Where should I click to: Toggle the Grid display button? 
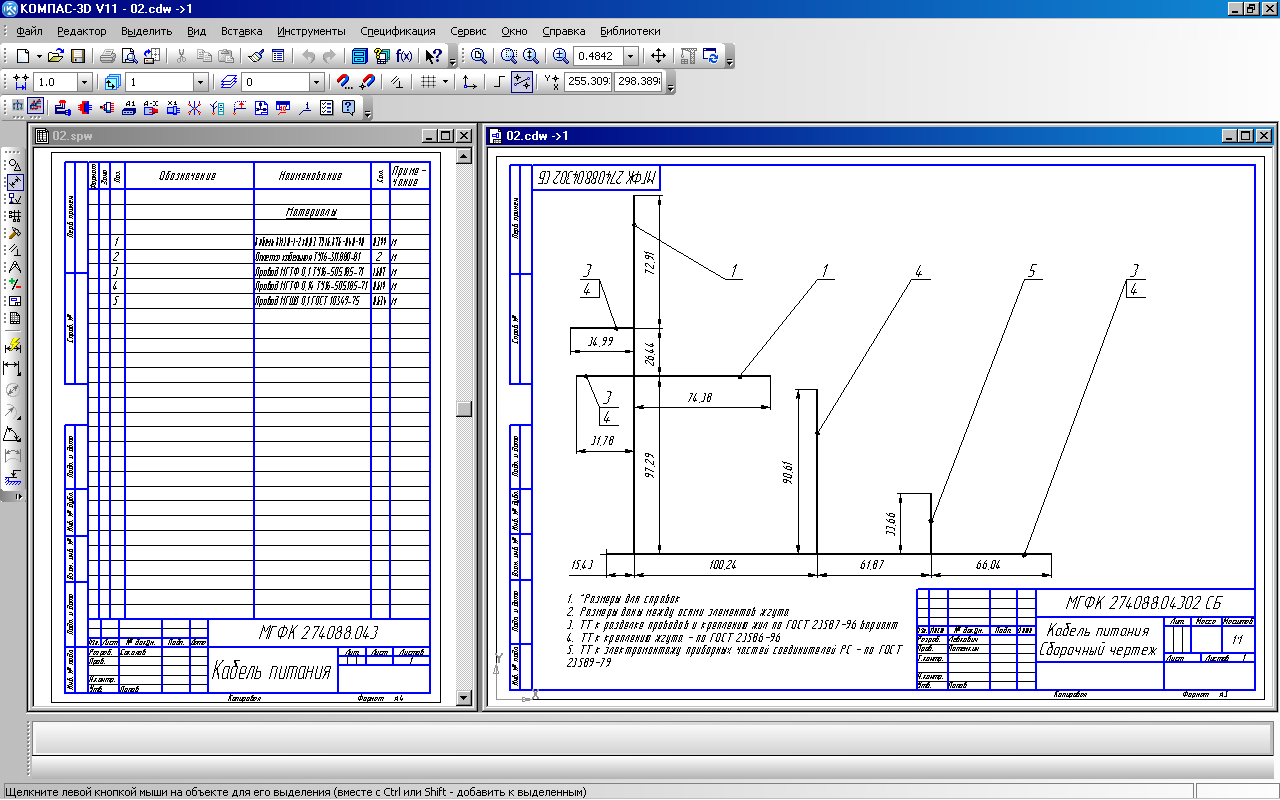(x=429, y=82)
